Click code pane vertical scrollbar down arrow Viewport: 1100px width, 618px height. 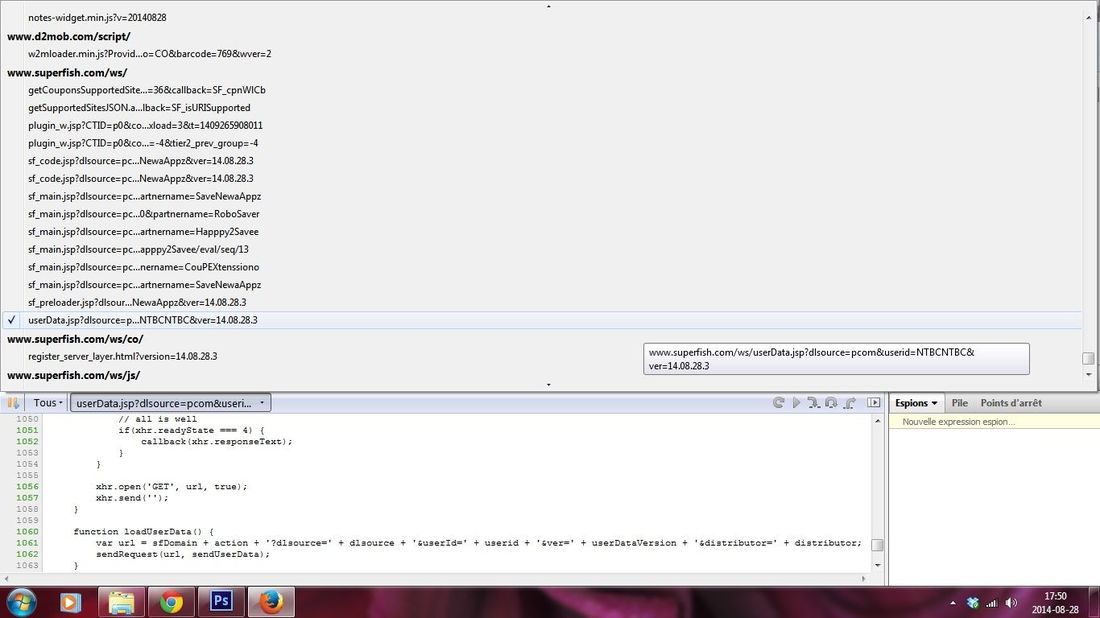pyautogui.click(x=877, y=565)
